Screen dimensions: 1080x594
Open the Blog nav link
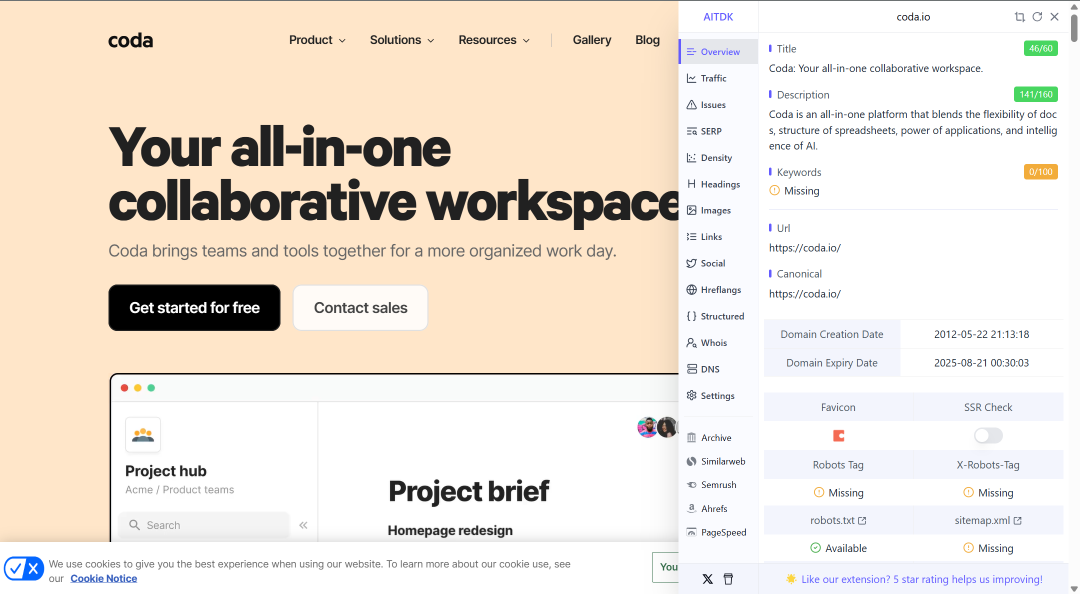tap(647, 40)
